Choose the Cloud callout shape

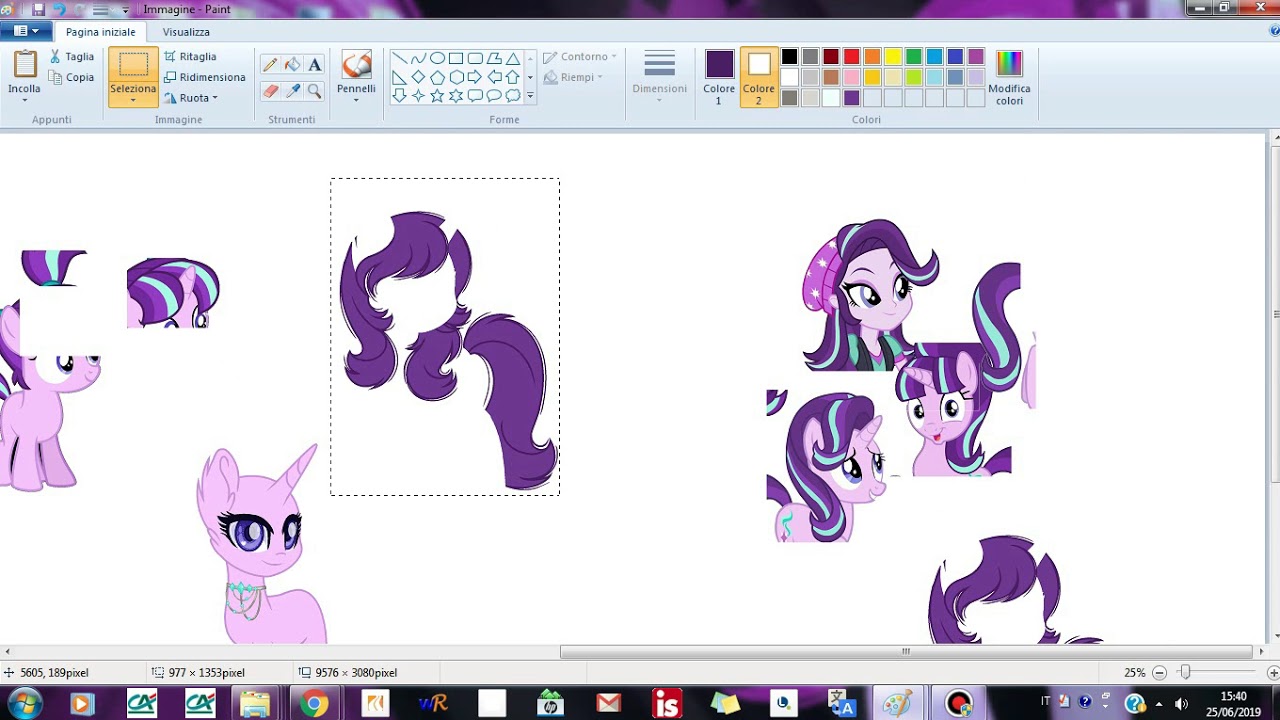[513, 96]
